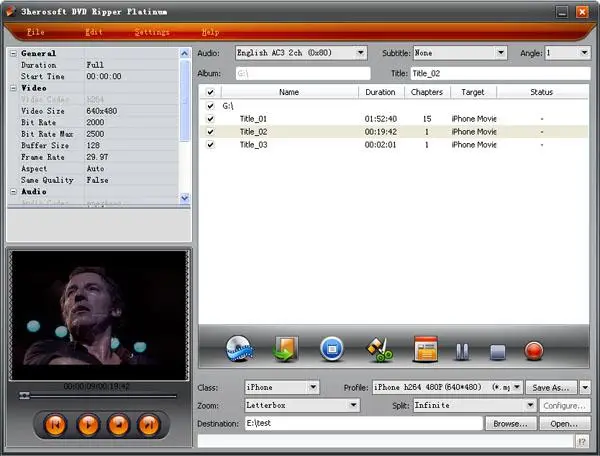Screen dimensions: 600x456
Task: Uncheck the Title_02 checkbox
Action: [x=210, y=132]
